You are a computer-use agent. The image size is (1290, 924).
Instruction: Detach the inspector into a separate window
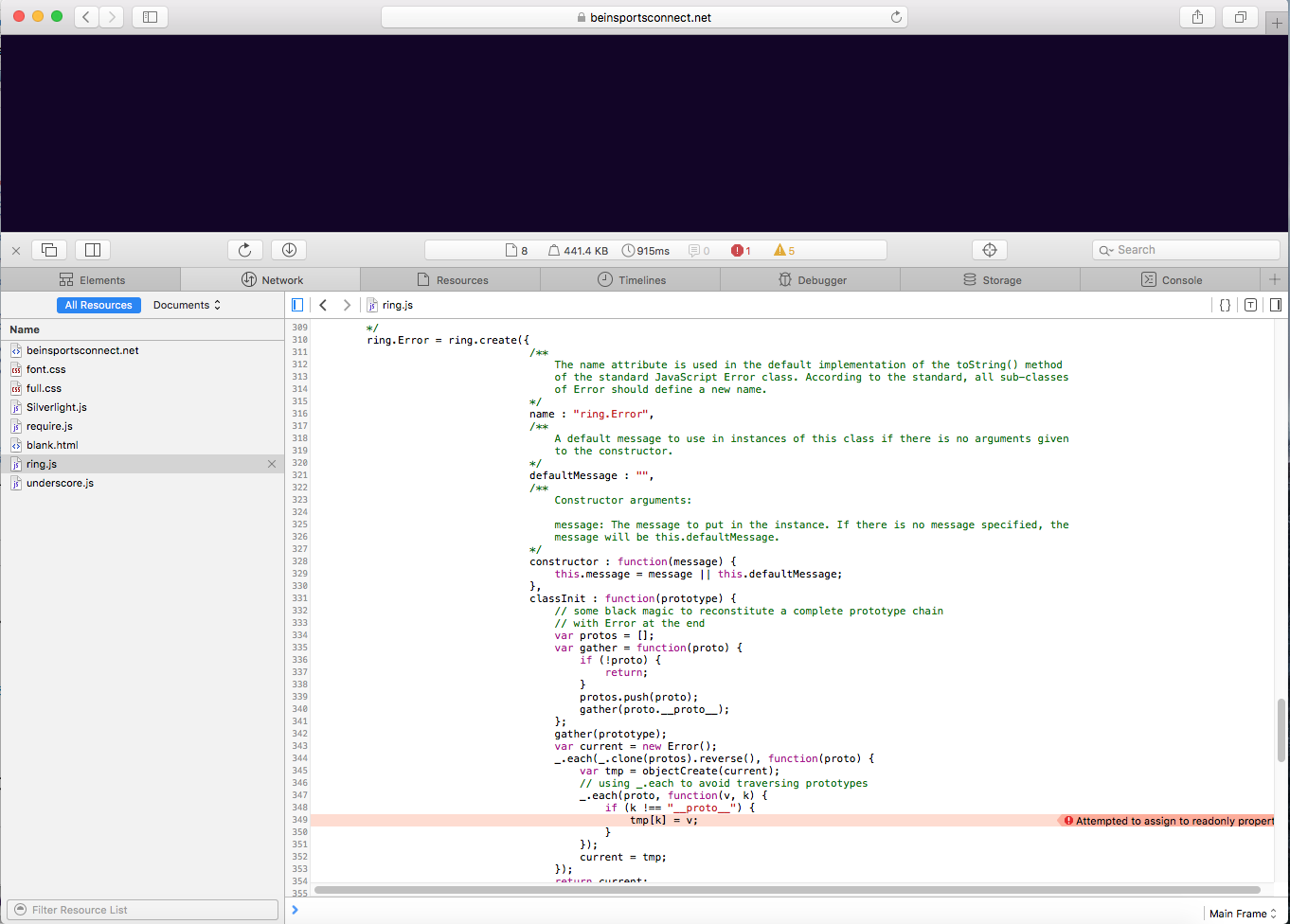pos(49,250)
